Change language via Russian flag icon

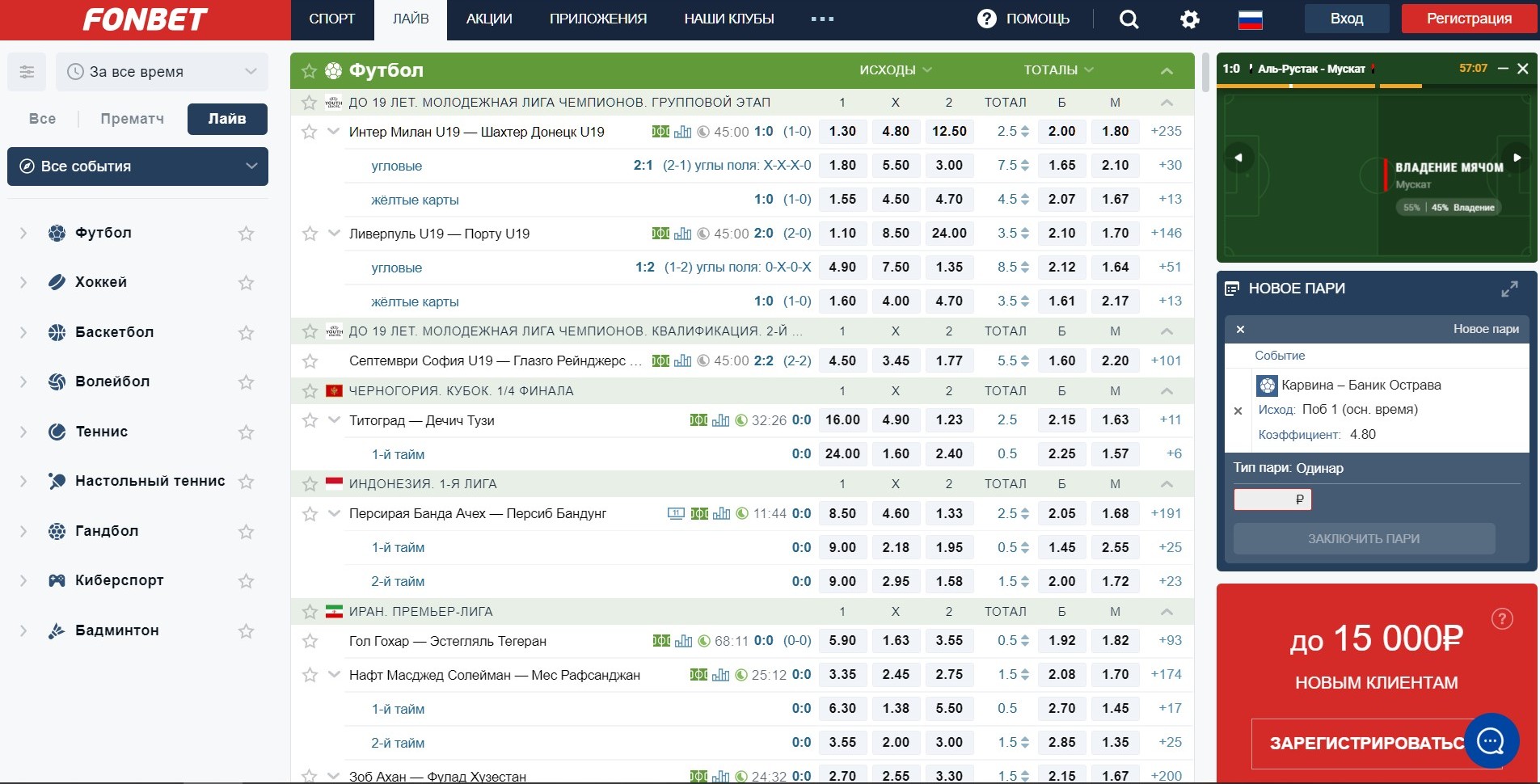point(1251,19)
